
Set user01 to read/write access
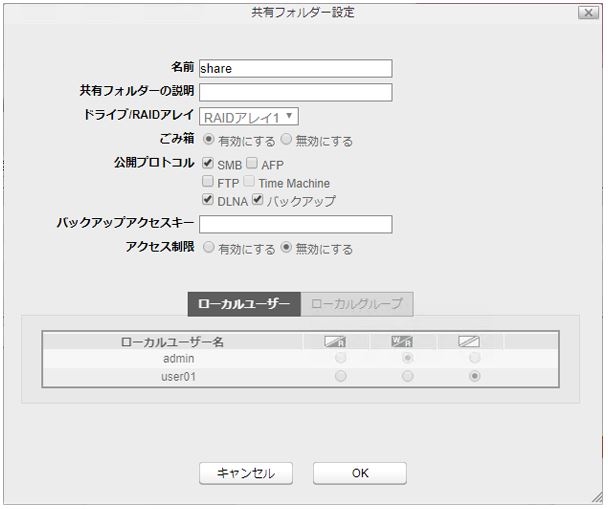(x=408, y=376)
